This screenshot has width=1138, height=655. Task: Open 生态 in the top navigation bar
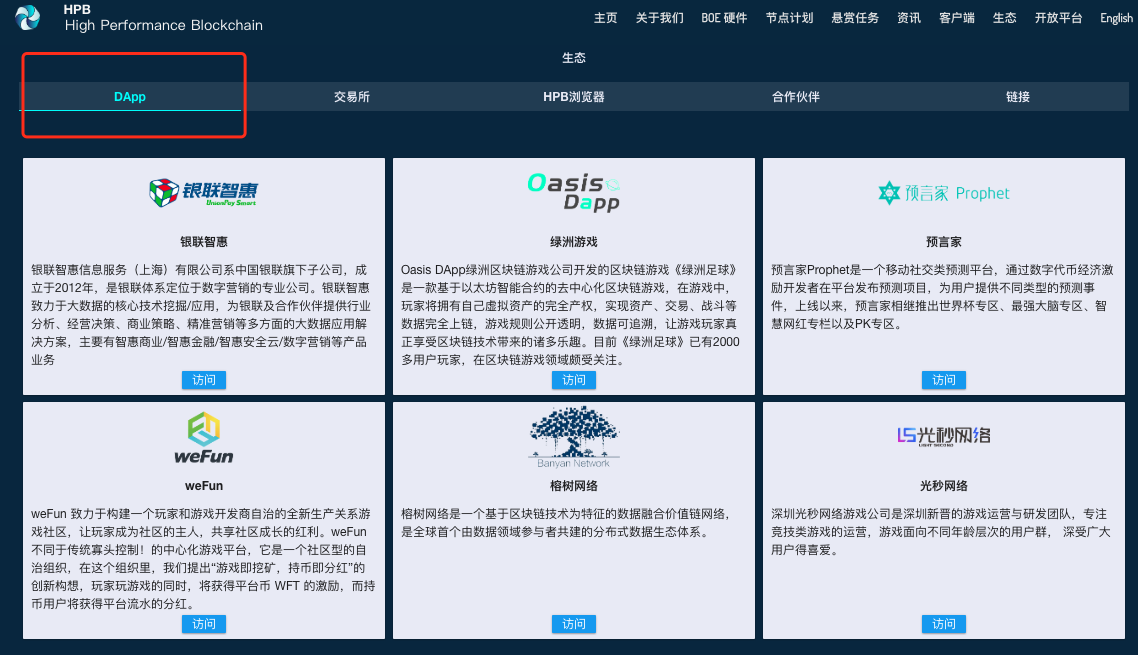coord(1004,18)
